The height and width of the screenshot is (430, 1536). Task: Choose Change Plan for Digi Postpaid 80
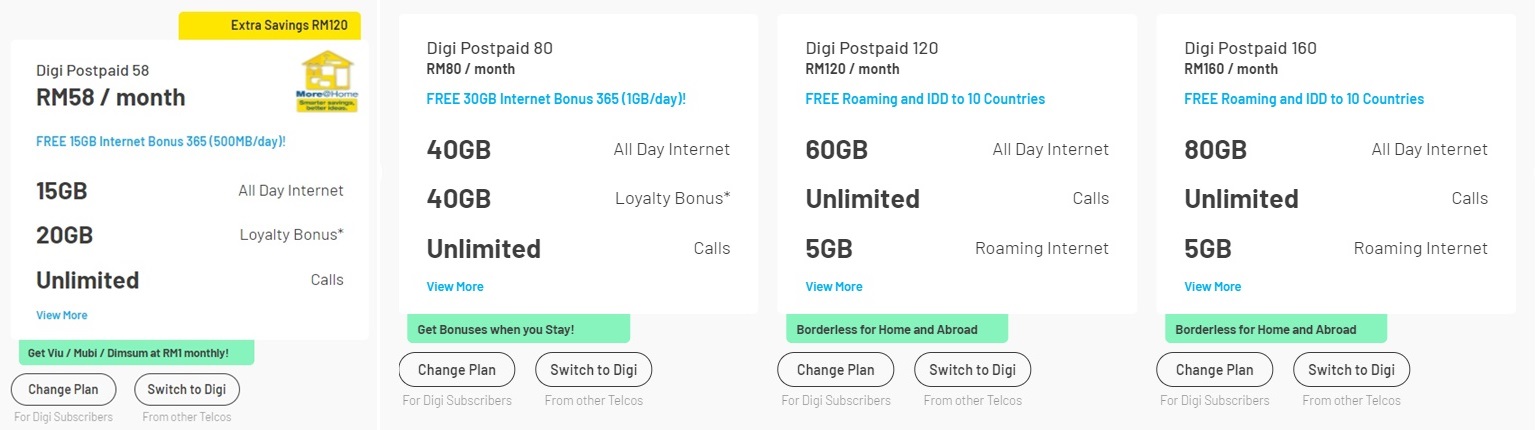point(456,370)
